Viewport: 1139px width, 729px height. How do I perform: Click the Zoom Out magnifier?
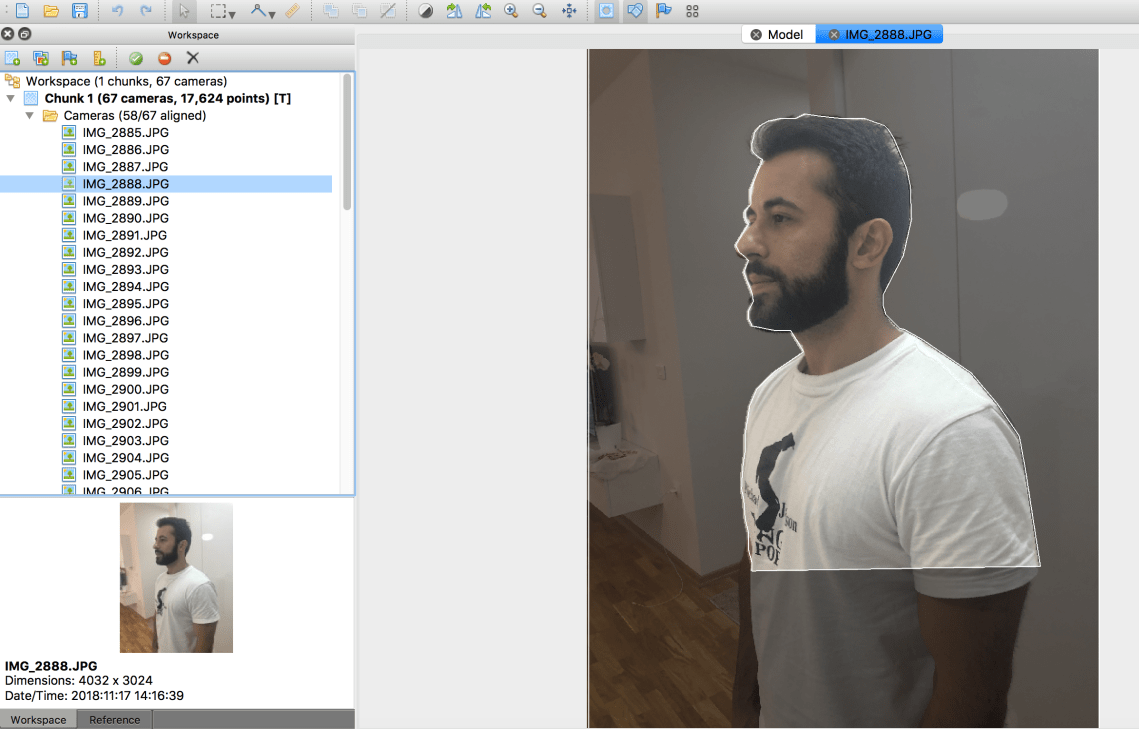pos(540,11)
